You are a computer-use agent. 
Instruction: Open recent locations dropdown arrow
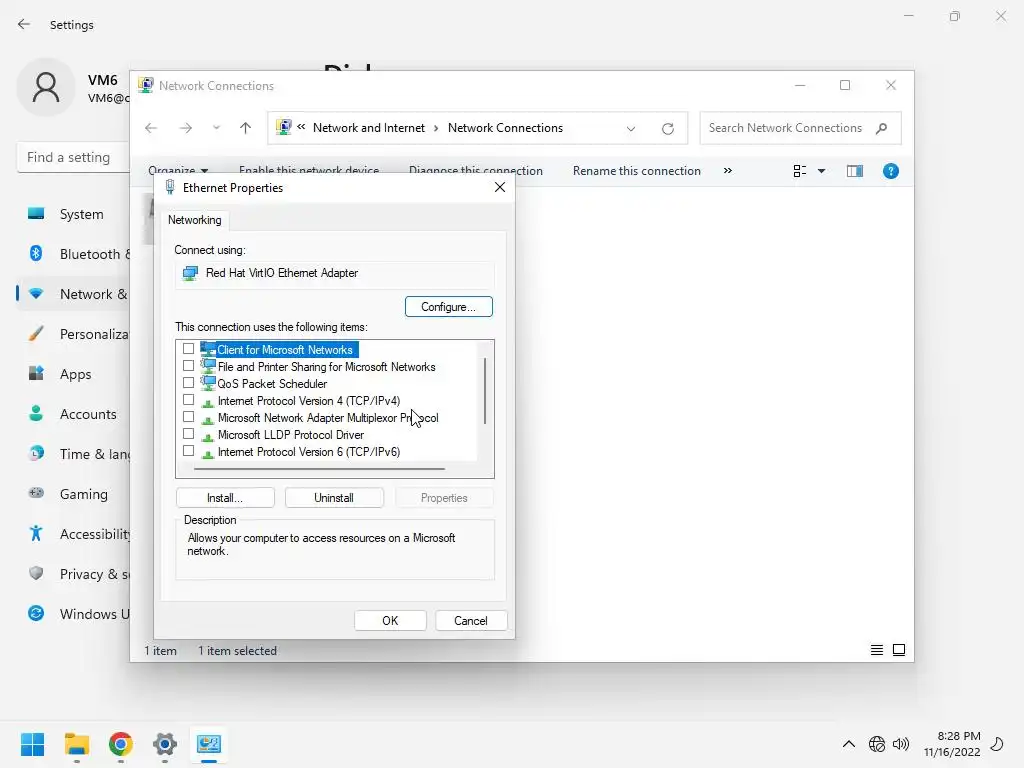tap(216, 128)
